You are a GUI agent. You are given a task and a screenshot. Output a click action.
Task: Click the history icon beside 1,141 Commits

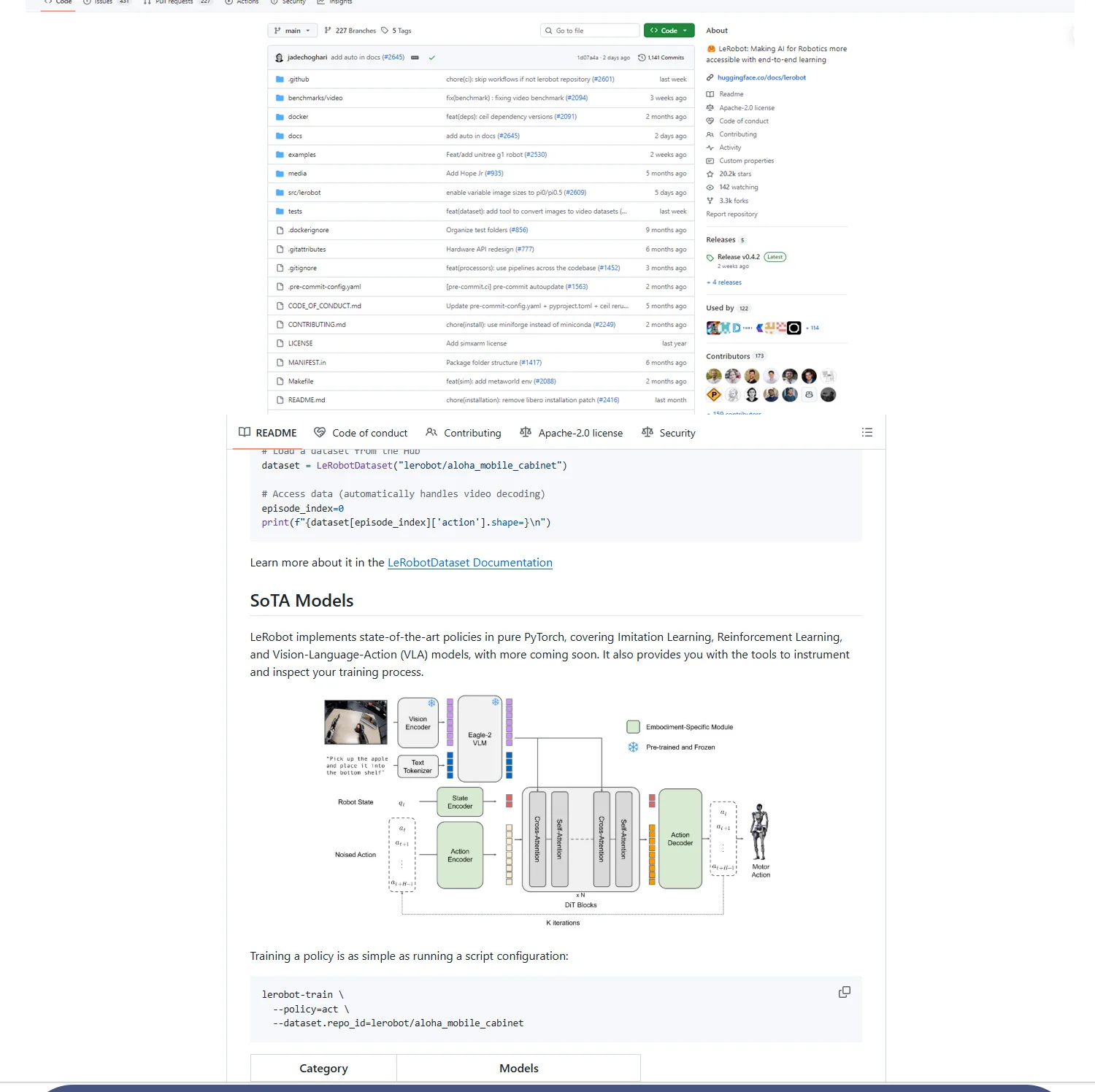click(642, 58)
